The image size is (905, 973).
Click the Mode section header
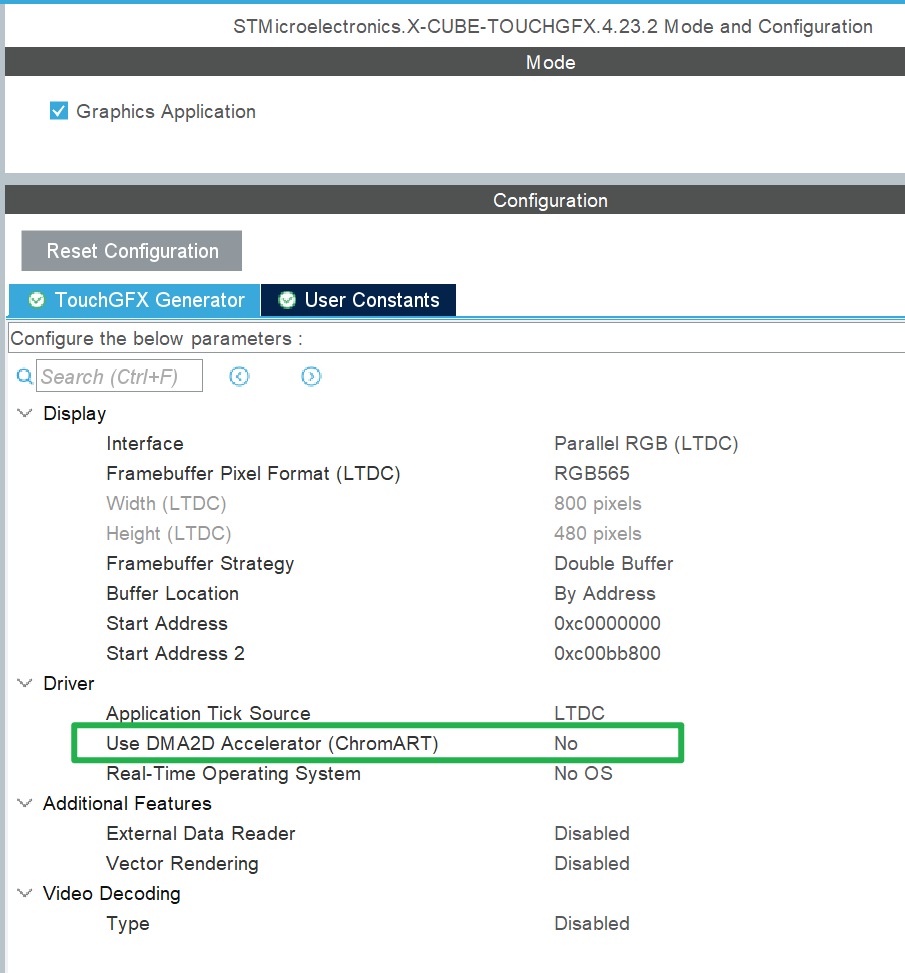pos(455,62)
